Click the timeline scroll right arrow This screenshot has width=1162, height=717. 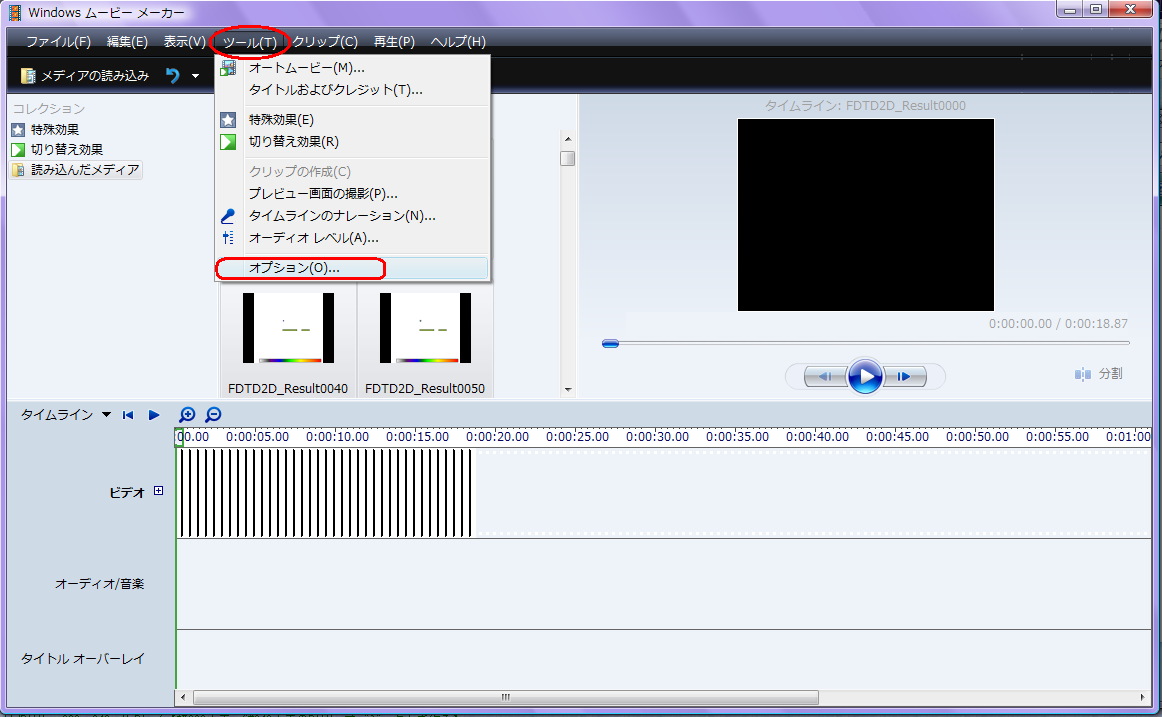point(1143,697)
